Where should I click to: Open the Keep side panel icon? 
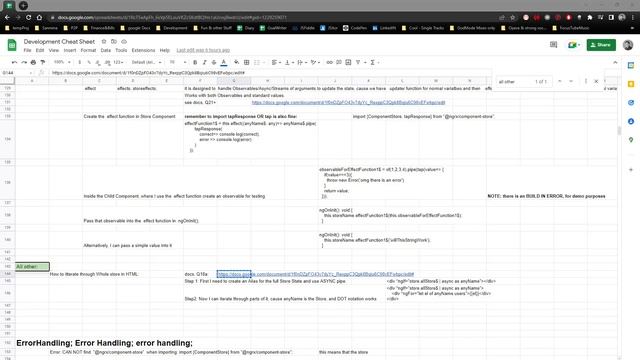[631, 84]
